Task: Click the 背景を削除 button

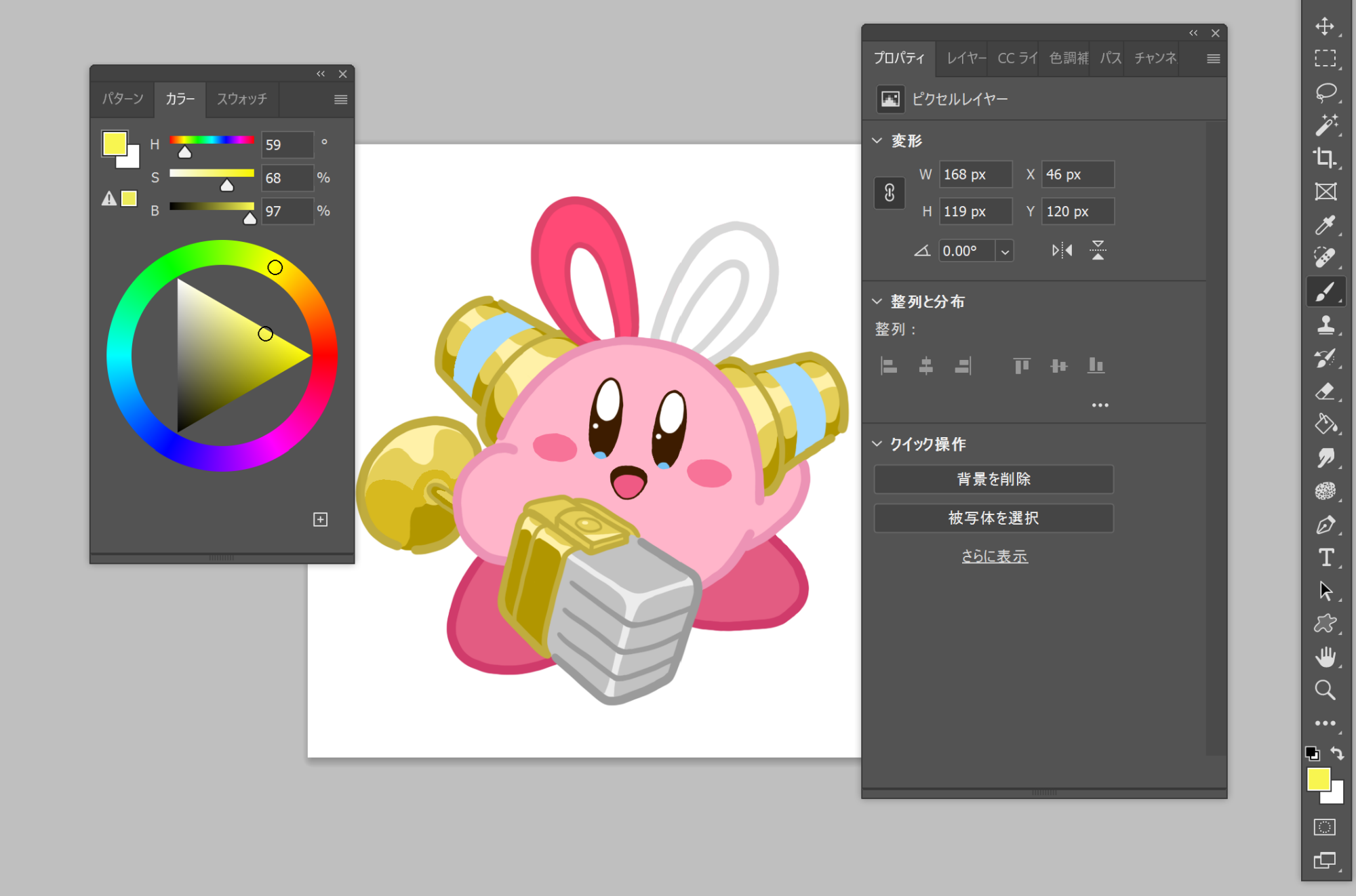Action: point(993,479)
